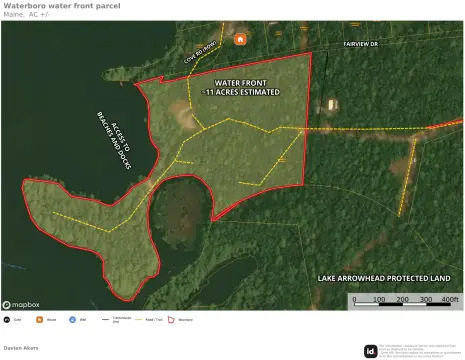Viewport: 465px width, 360px height.
Task: Click the 'FAIRVIEW DR' road label
Action: [361, 44]
